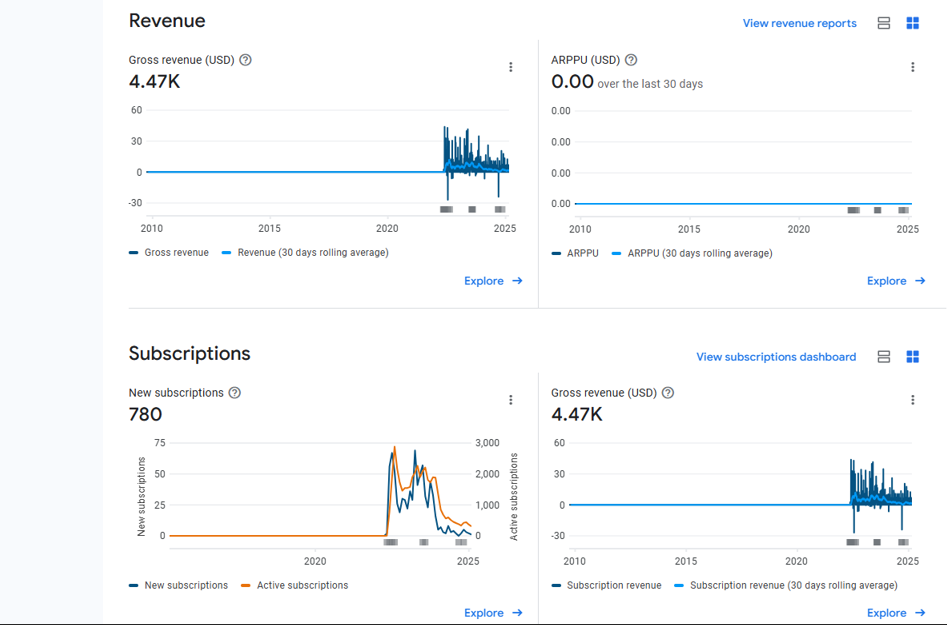Viewport: 947px width, 625px height.
Task: Switch Subscriptions section to list view
Action: pos(884,357)
